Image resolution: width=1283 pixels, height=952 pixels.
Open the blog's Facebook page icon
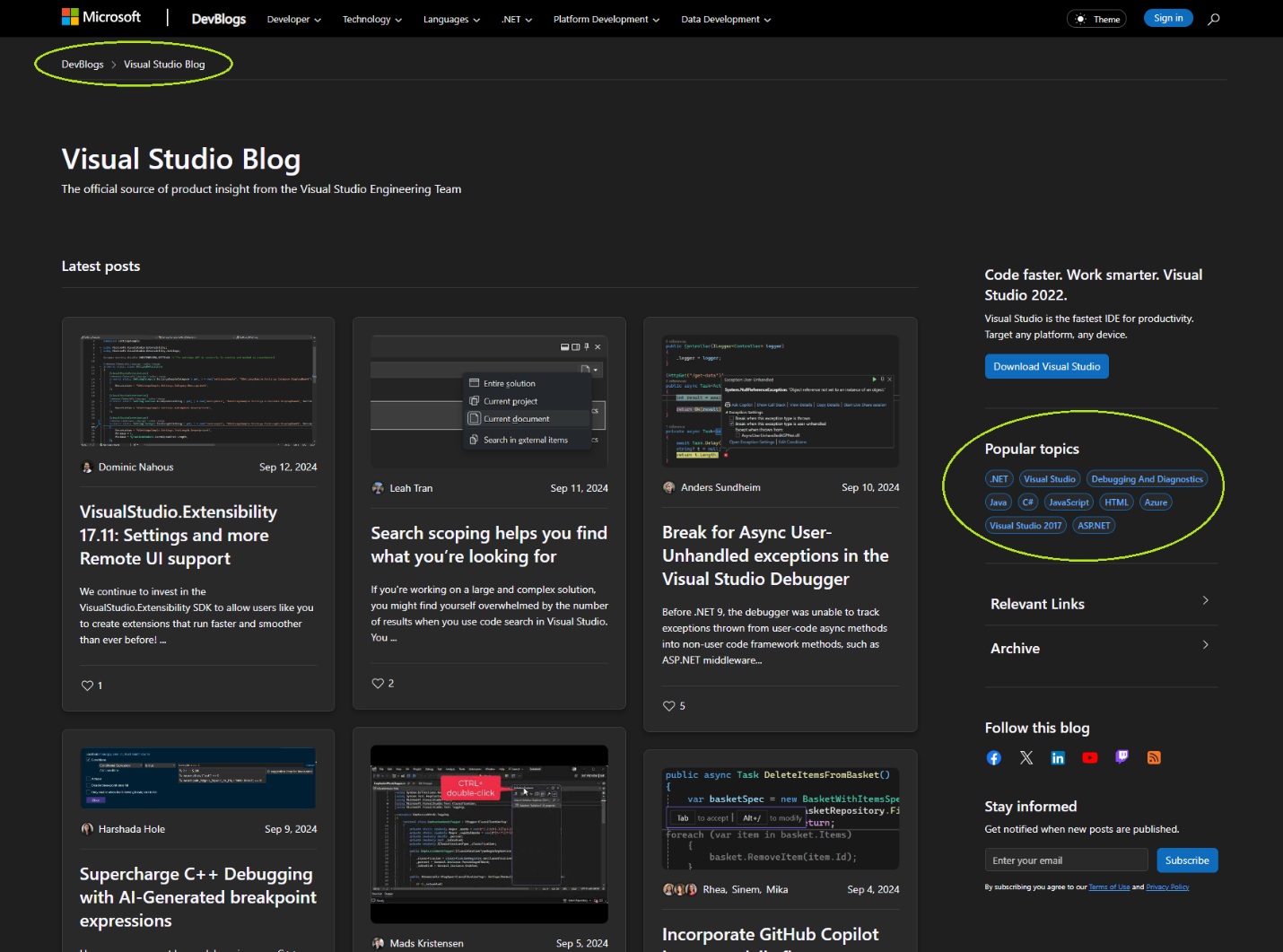(x=993, y=757)
